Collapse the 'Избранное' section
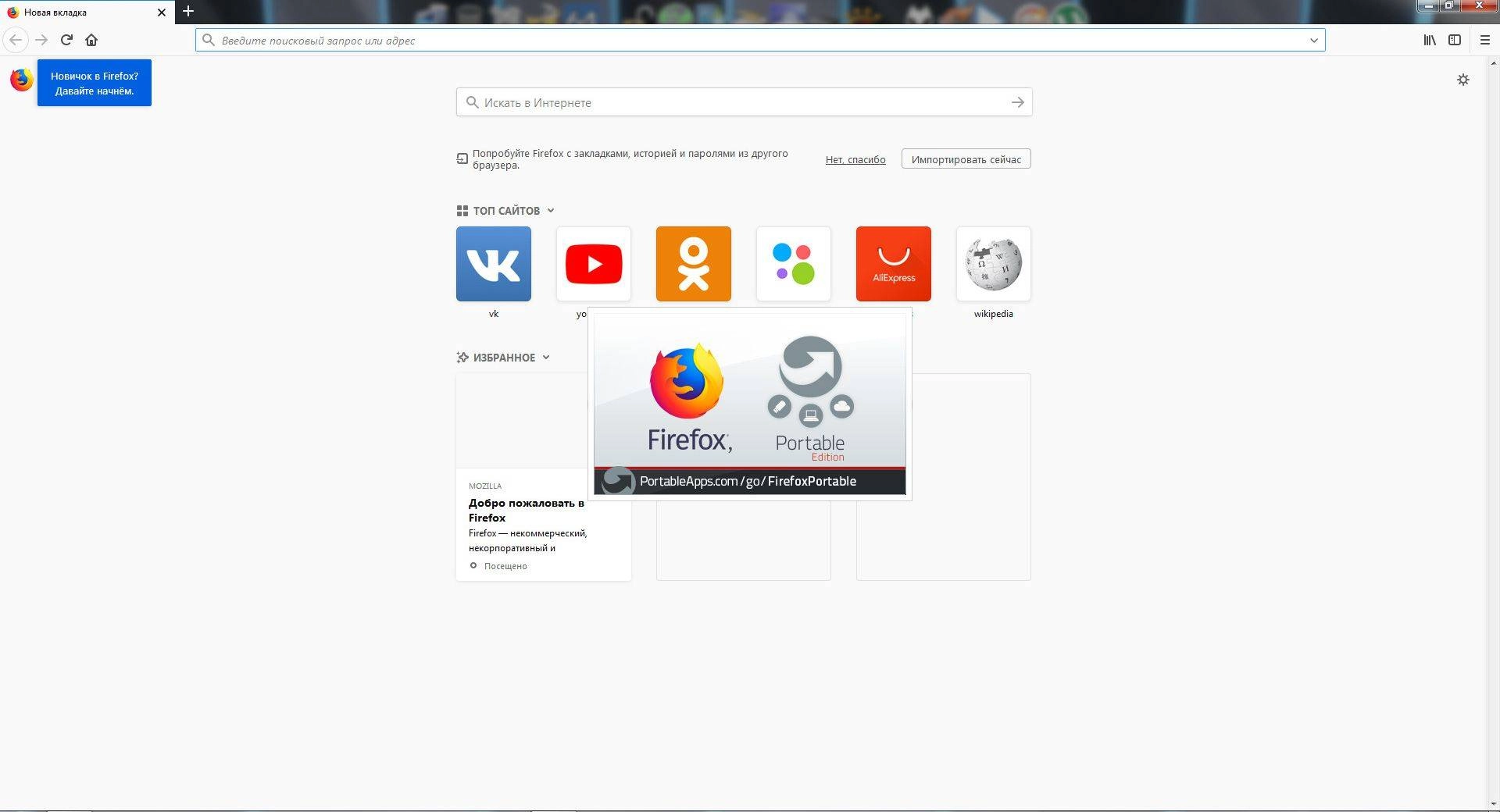Viewport: 1500px width, 812px height. coord(504,358)
